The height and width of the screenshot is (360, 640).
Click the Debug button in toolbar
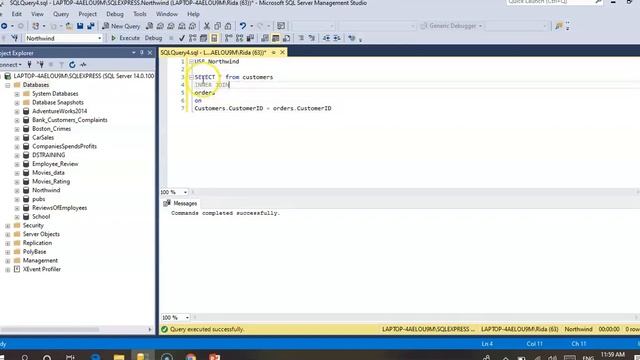coord(153,38)
